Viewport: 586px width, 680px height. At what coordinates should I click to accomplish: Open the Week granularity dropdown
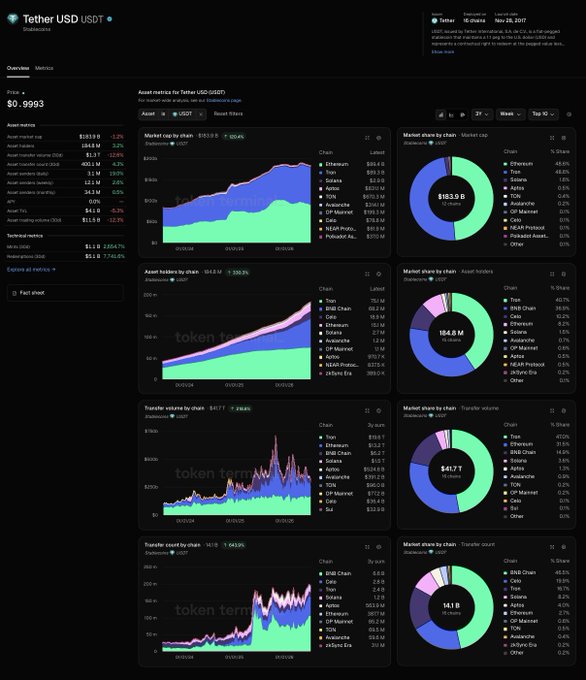tap(510, 114)
